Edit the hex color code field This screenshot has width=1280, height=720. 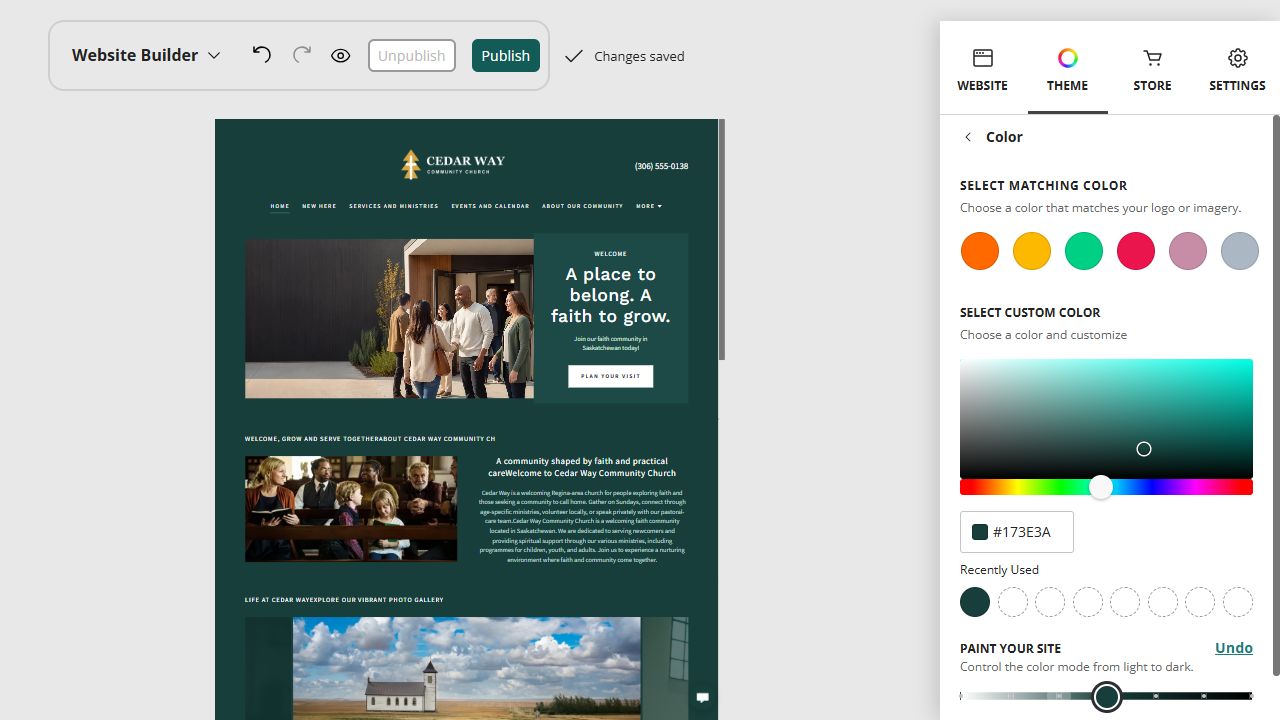1017,532
